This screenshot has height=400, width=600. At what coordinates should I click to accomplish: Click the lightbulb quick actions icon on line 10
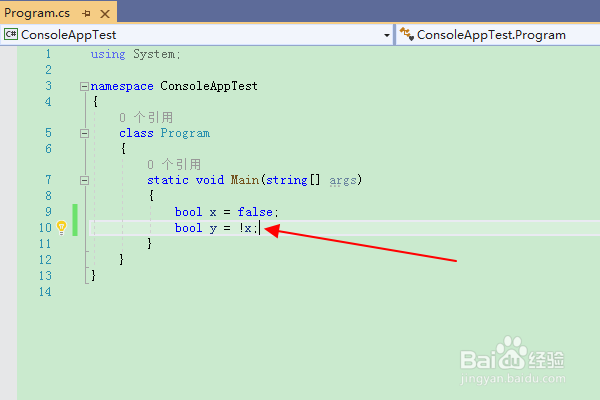[61, 227]
